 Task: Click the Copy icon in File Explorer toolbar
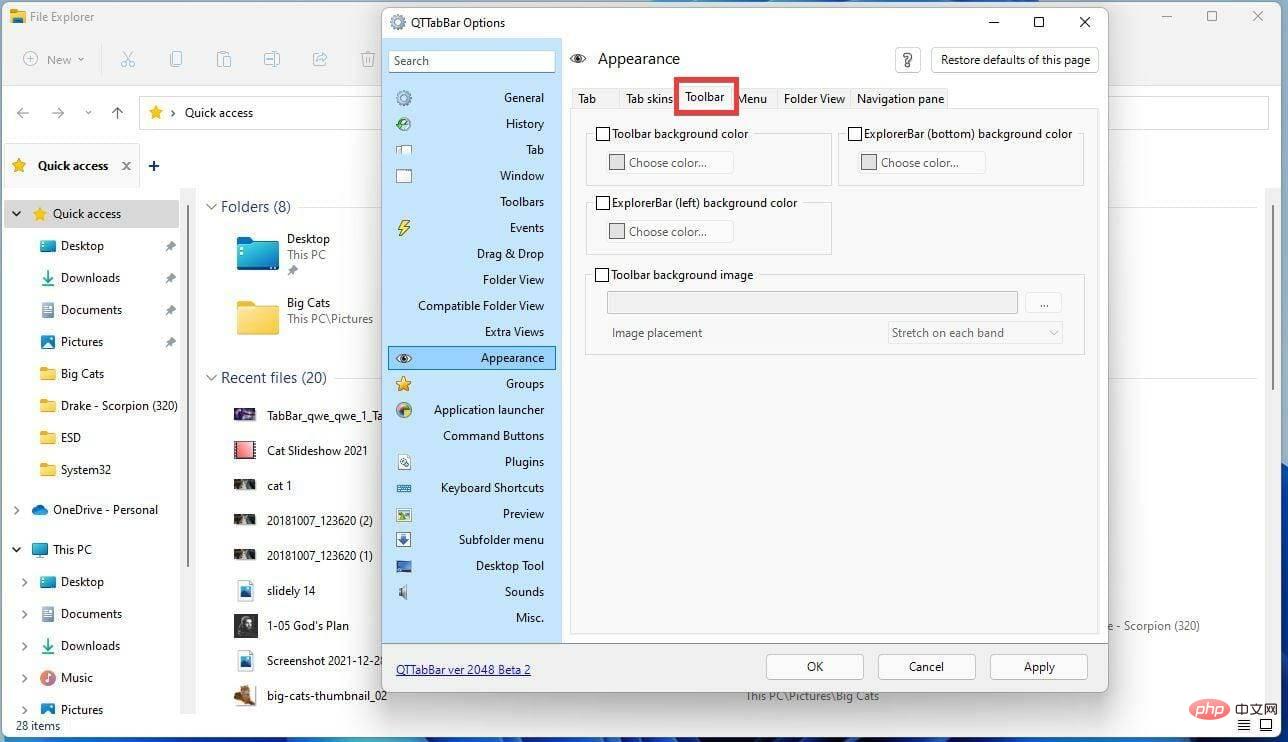click(x=176, y=60)
